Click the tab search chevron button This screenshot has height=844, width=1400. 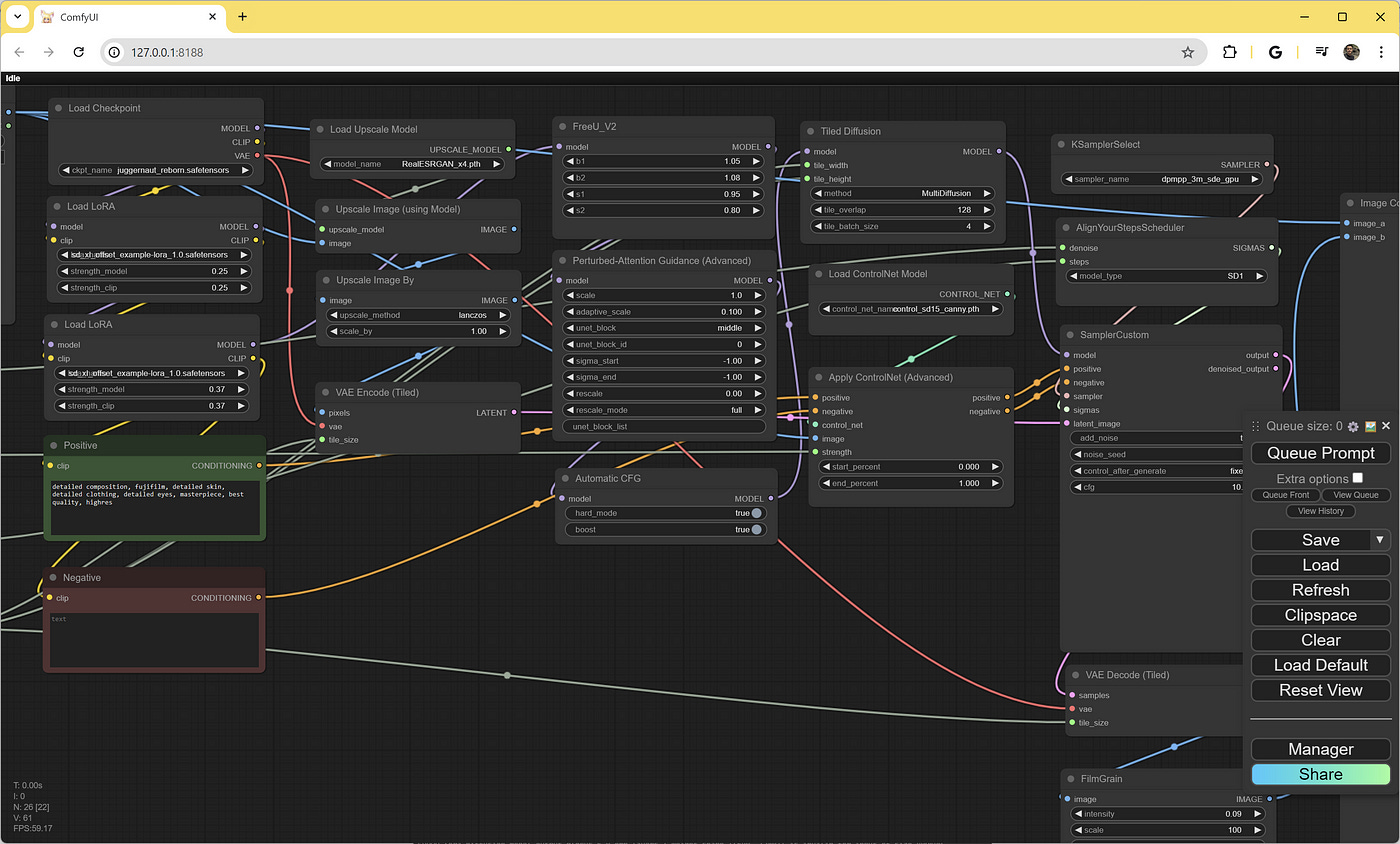(x=17, y=17)
